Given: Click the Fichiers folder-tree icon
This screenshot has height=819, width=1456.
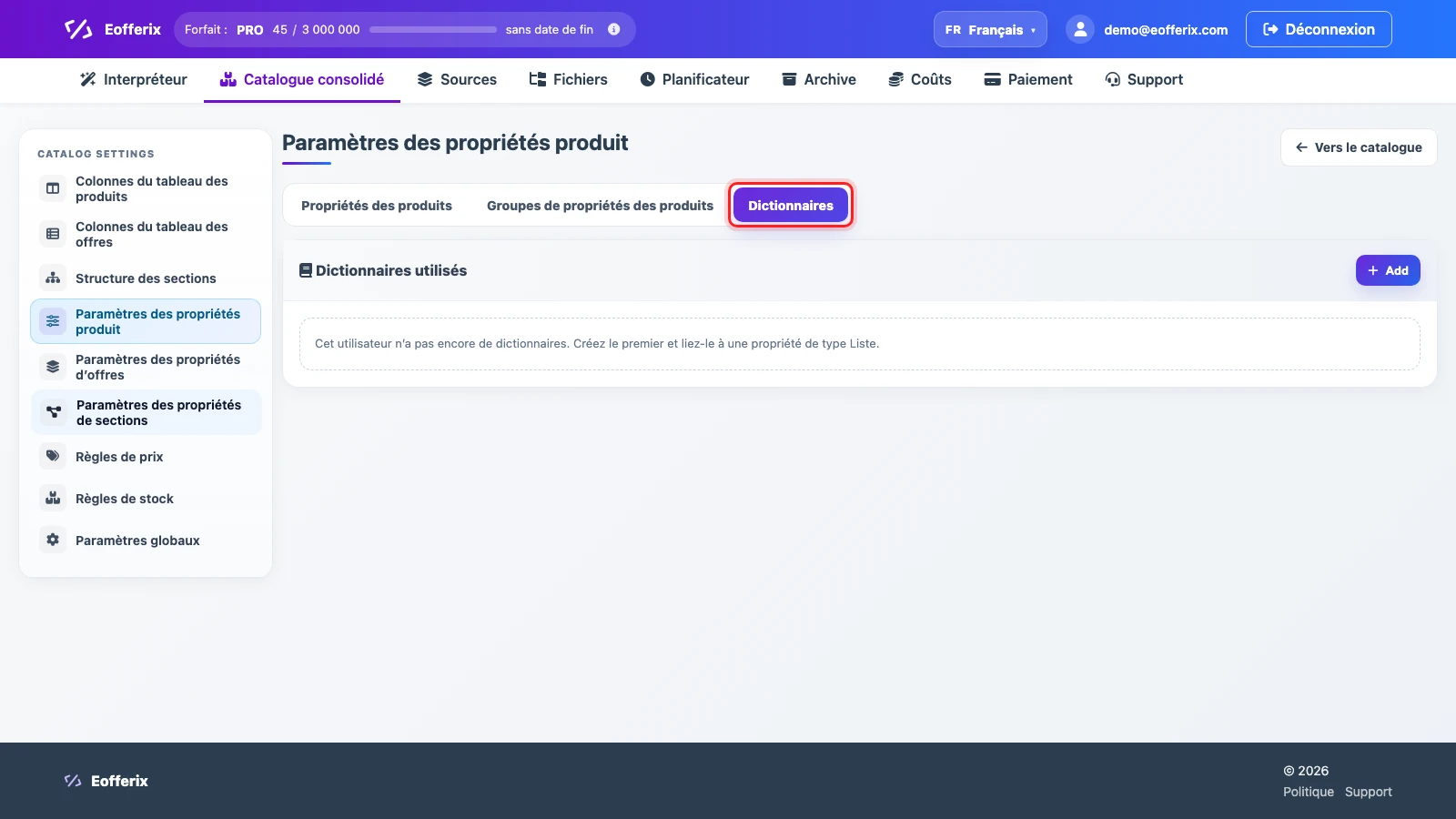Looking at the screenshot, I should pyautogui.click(x=538, y=79).
